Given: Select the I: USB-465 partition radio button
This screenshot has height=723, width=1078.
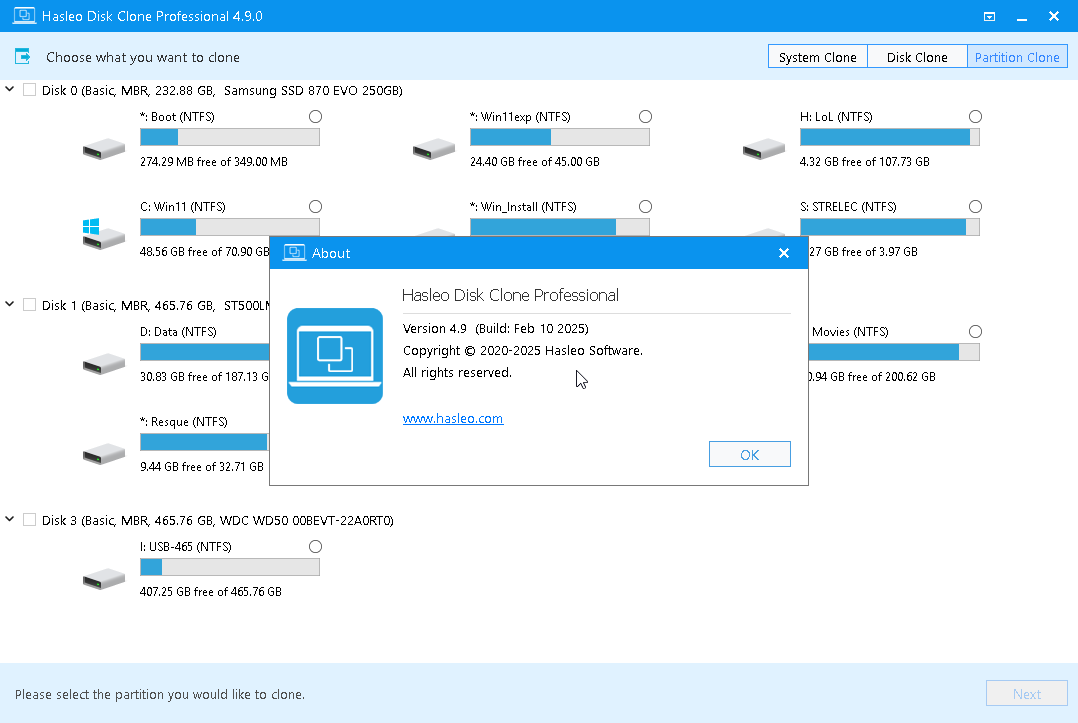Looking at the screenshot, I should 316,546.
